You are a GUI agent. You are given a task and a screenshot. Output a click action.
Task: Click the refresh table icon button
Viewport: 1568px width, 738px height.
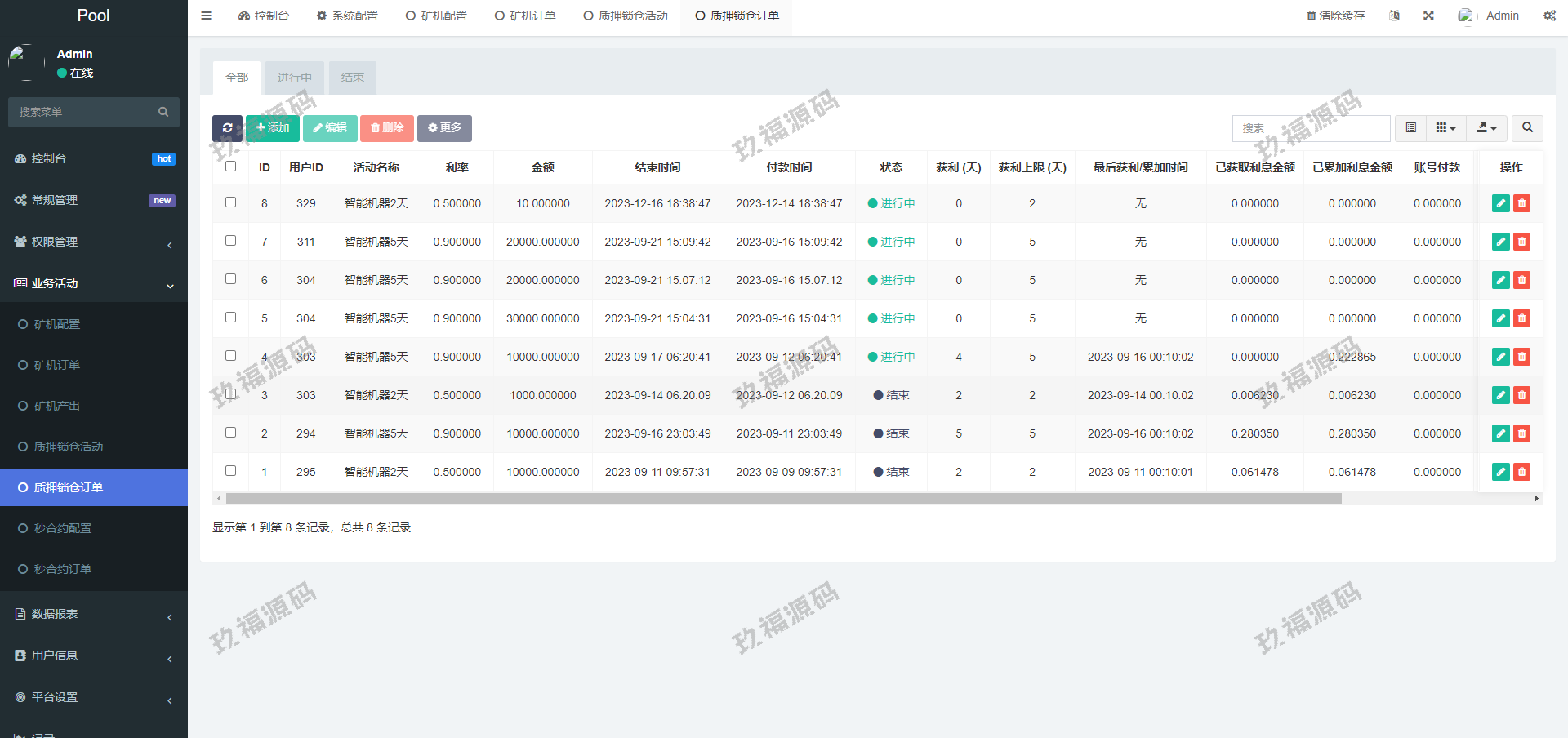pyautogui.click(x=227, y=128)
